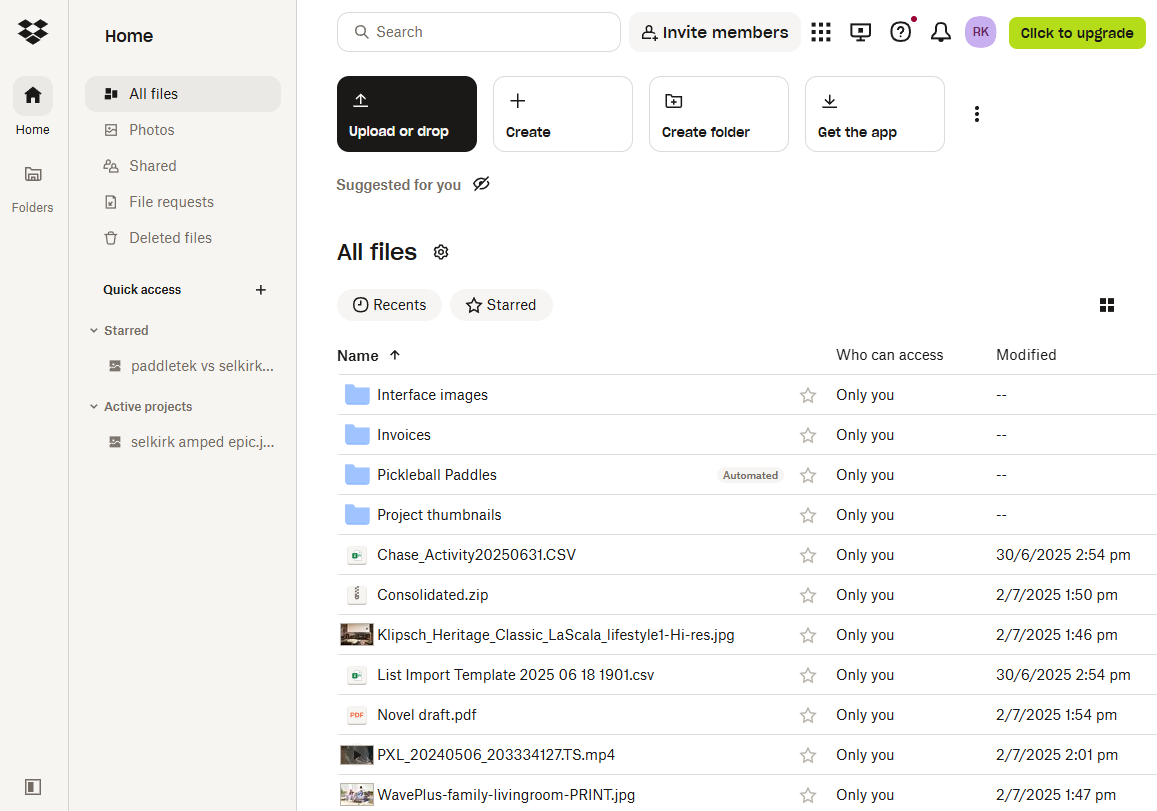This screenshot has width=1157, height=811.
Task: Click the Modified column header
Action: (x=1026, y=355)
